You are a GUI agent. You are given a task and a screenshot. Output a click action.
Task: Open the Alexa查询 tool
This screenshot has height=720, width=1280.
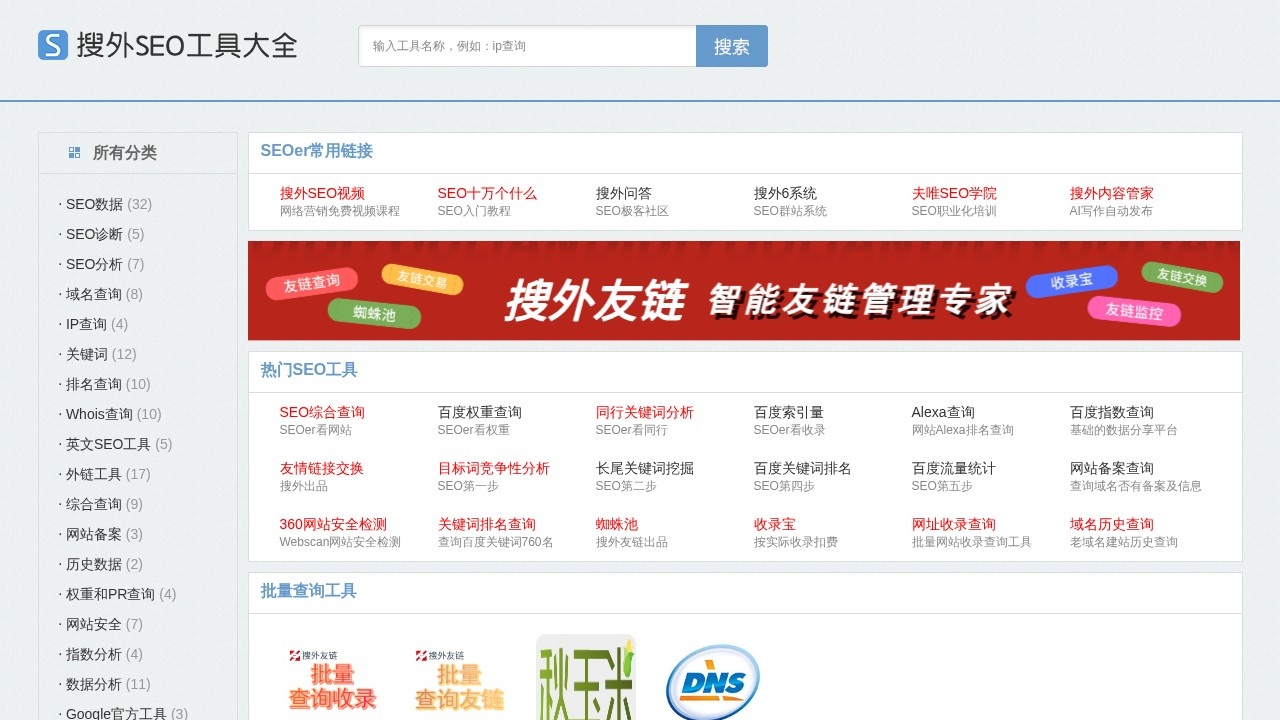pyautogui.click(x=943, y=412)
